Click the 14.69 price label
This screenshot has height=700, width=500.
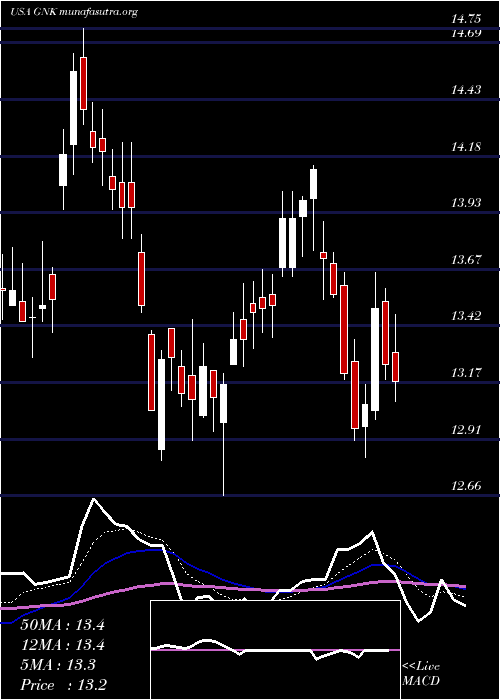pyautogui.click(x=466, y=33)
